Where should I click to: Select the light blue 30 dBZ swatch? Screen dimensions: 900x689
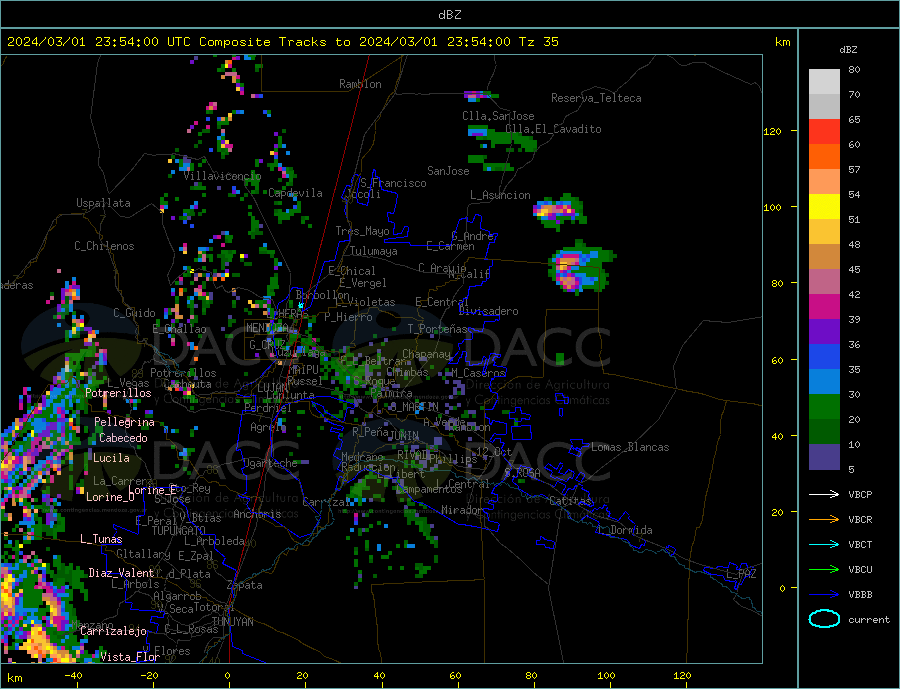point(824,382)
